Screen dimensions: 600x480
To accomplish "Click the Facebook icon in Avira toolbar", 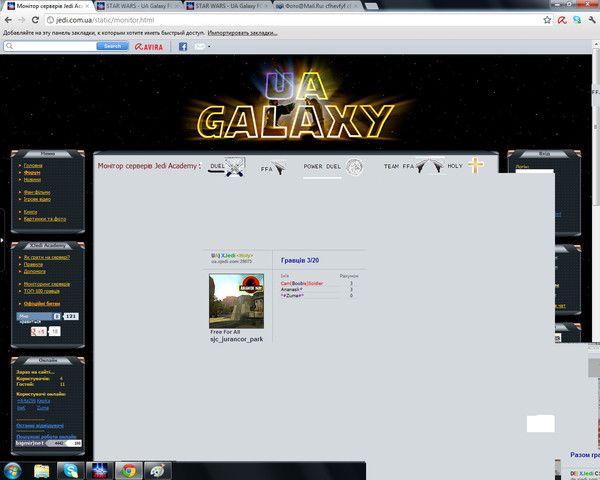I will 183,47.
